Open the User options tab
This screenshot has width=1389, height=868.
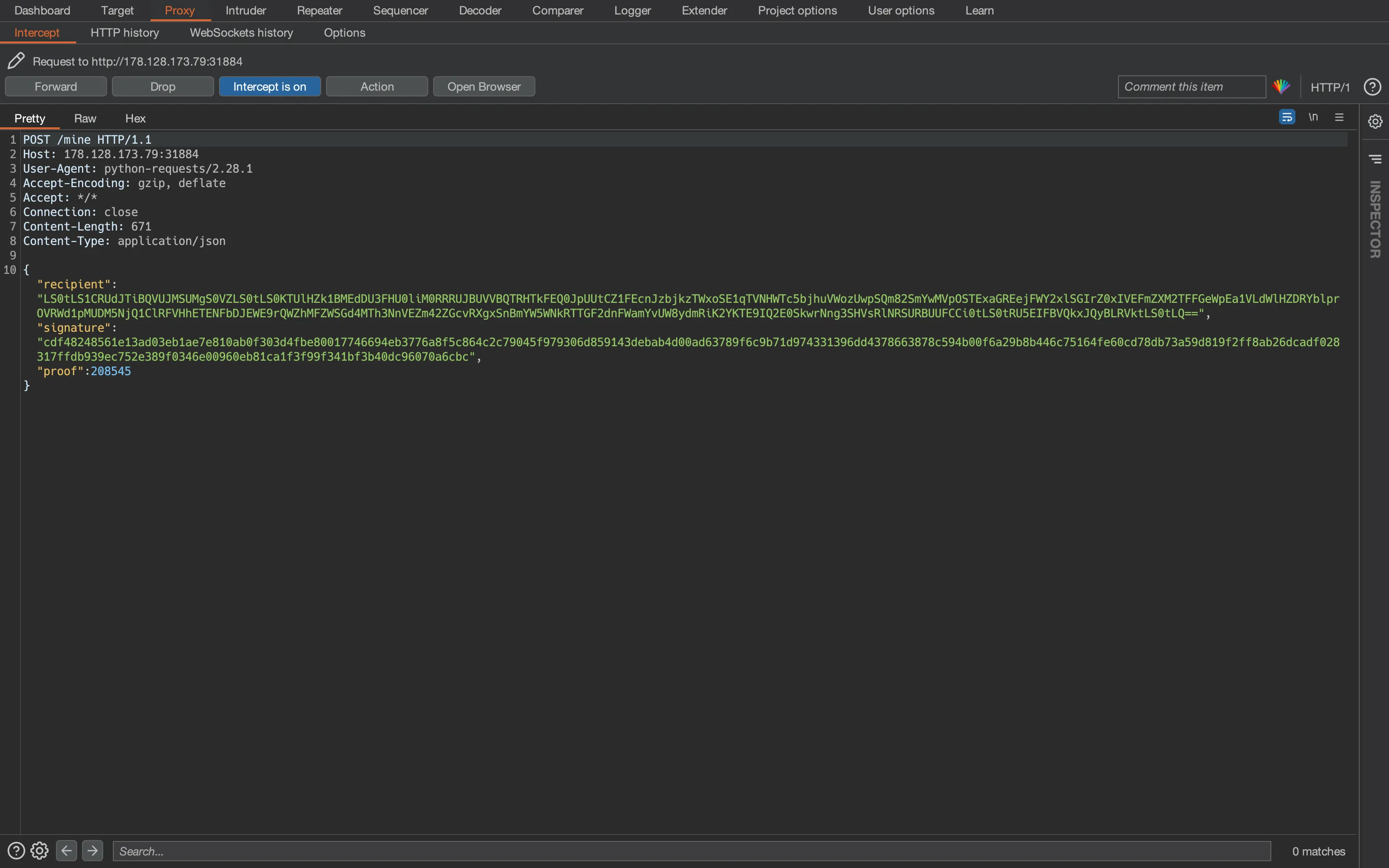tap(900, 10)
